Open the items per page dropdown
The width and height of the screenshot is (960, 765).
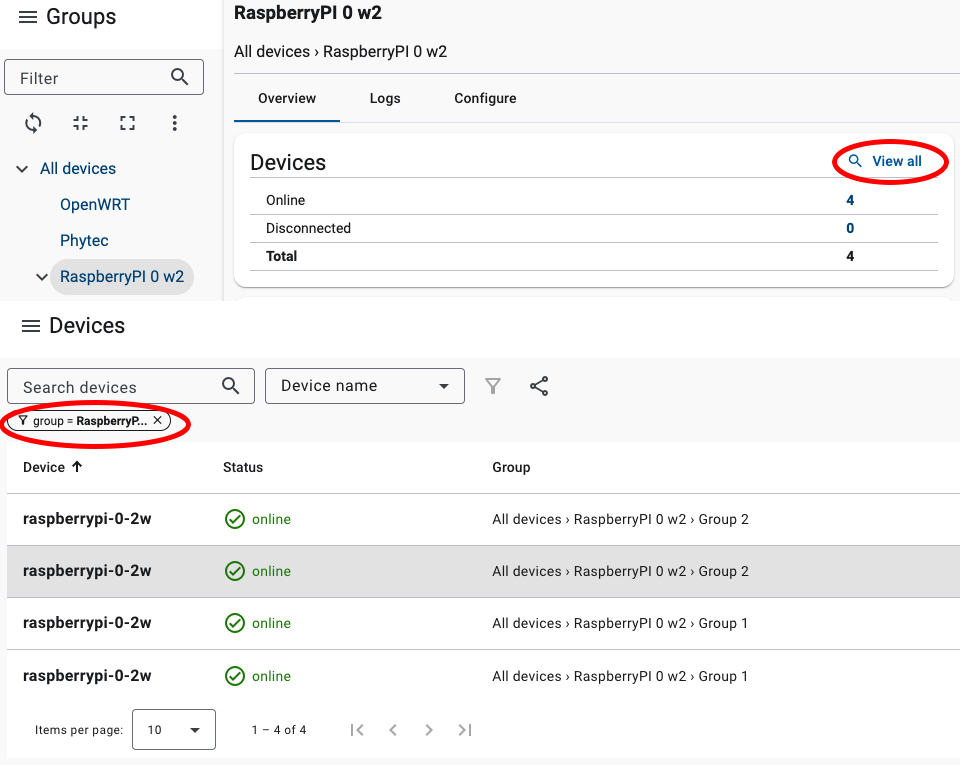pos(173,729)
